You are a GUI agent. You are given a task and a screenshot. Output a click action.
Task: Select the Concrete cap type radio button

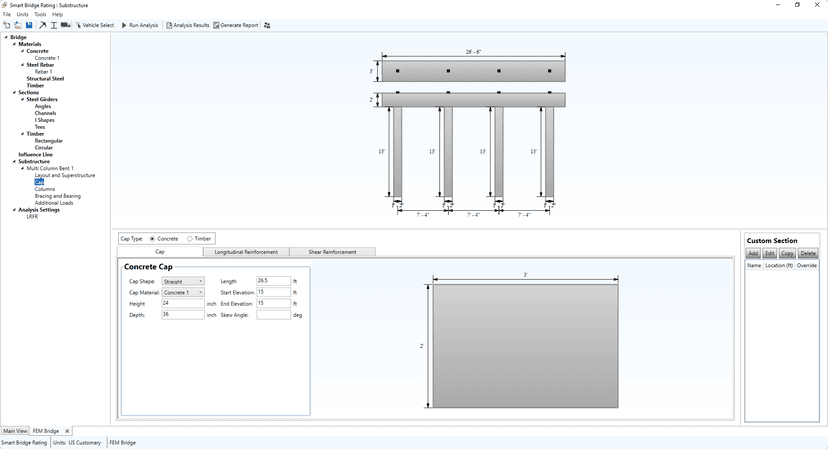tap(152, 239)
